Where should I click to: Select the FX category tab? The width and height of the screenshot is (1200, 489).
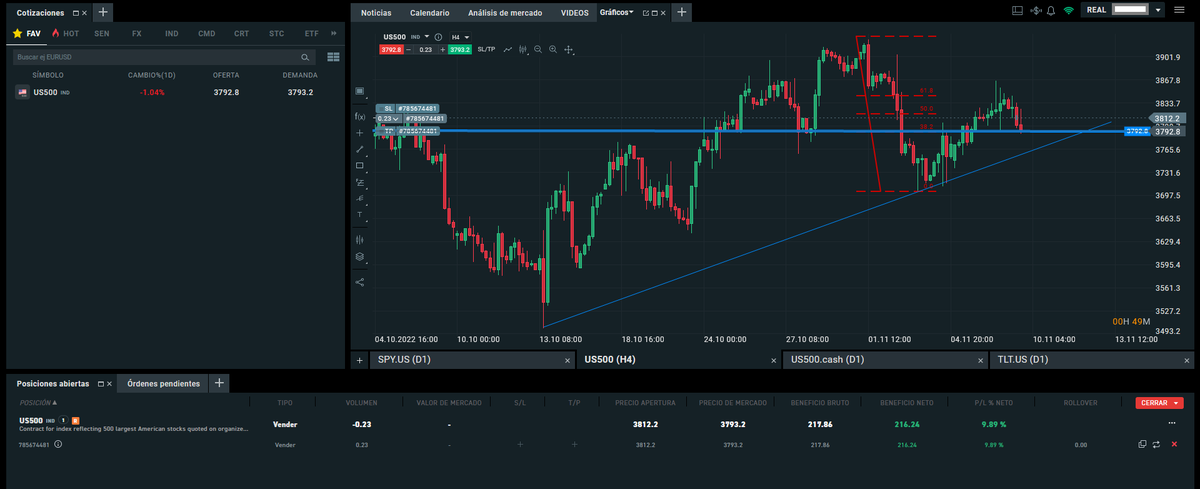137,33
